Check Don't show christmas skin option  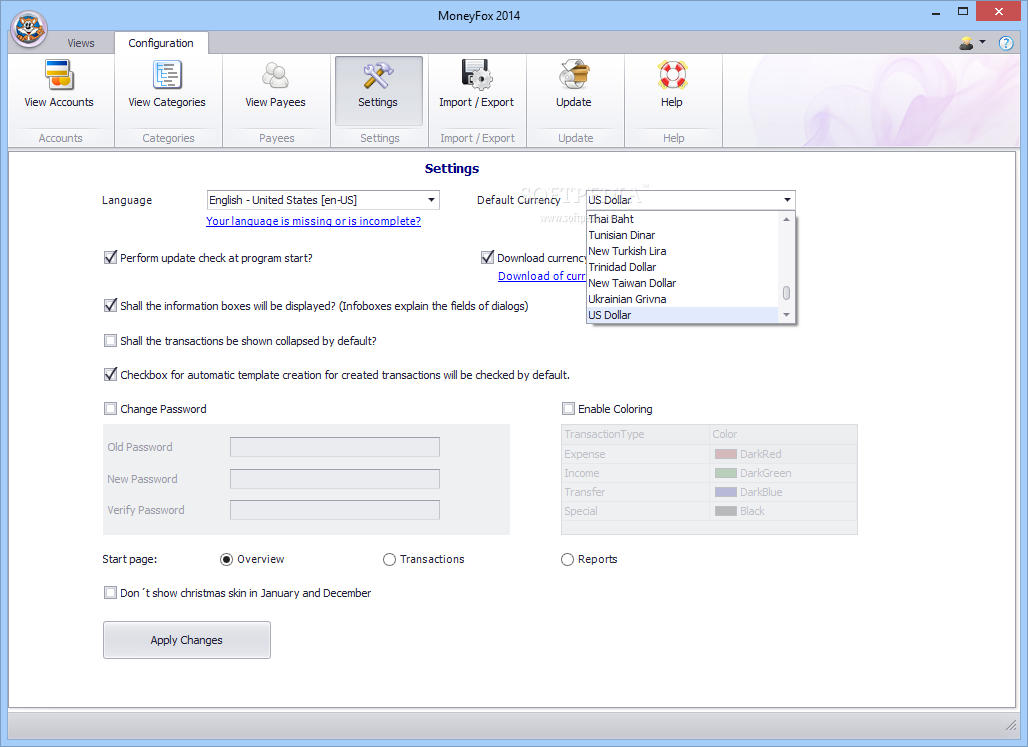pyautogui.click(x=111, y=593)
